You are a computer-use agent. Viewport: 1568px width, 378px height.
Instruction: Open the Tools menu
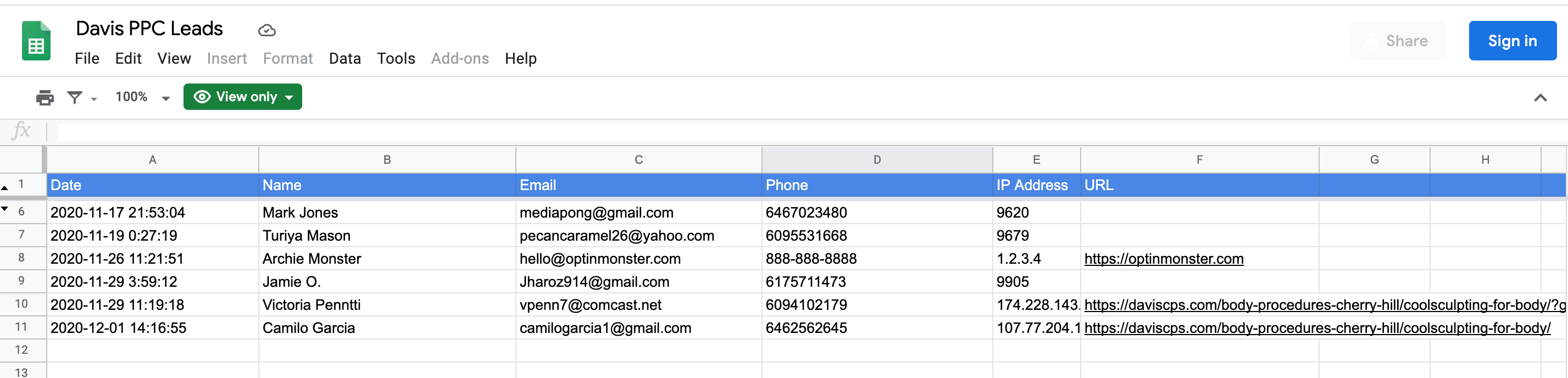click(x=396, y=58)
